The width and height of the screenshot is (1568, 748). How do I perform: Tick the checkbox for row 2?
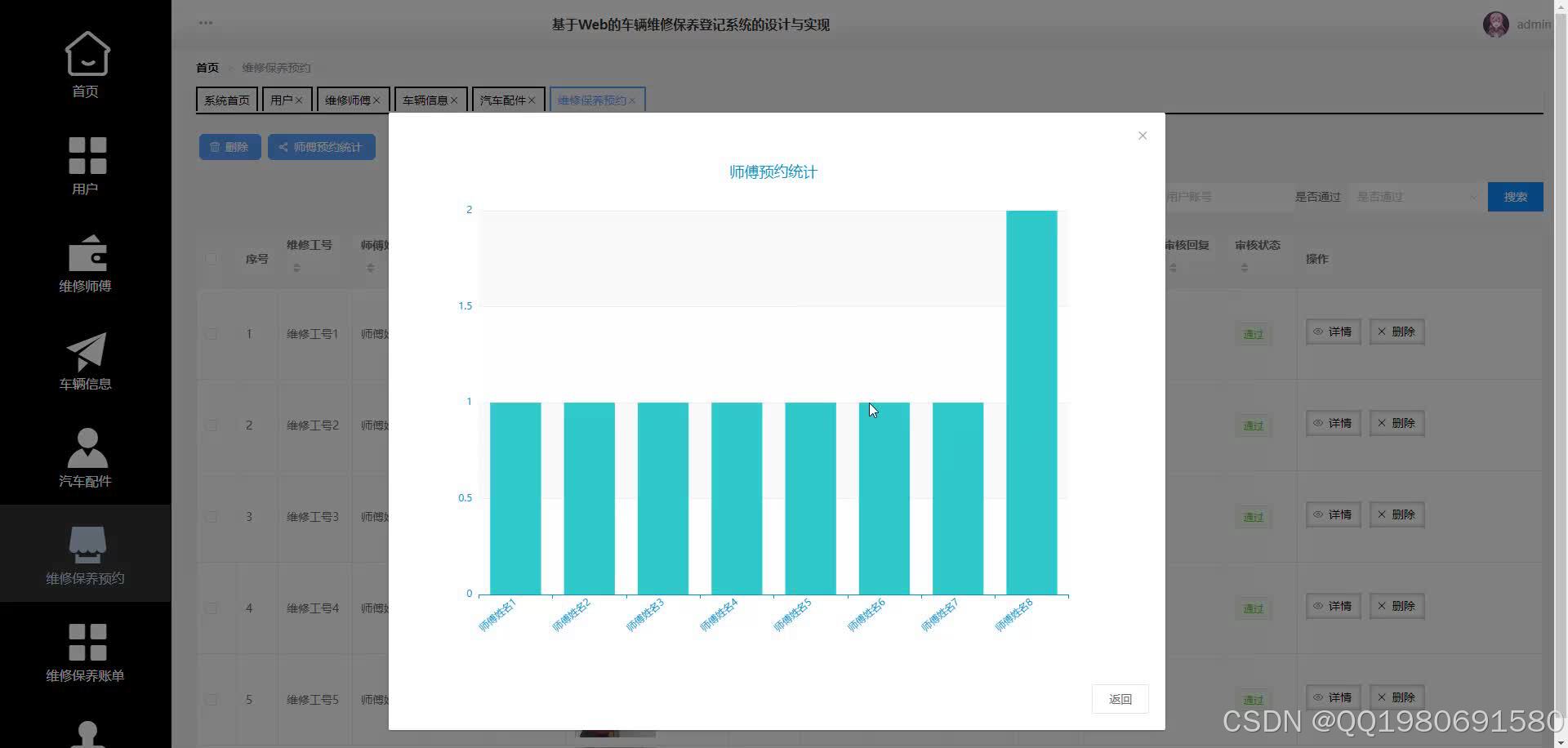tap(212, 425)
